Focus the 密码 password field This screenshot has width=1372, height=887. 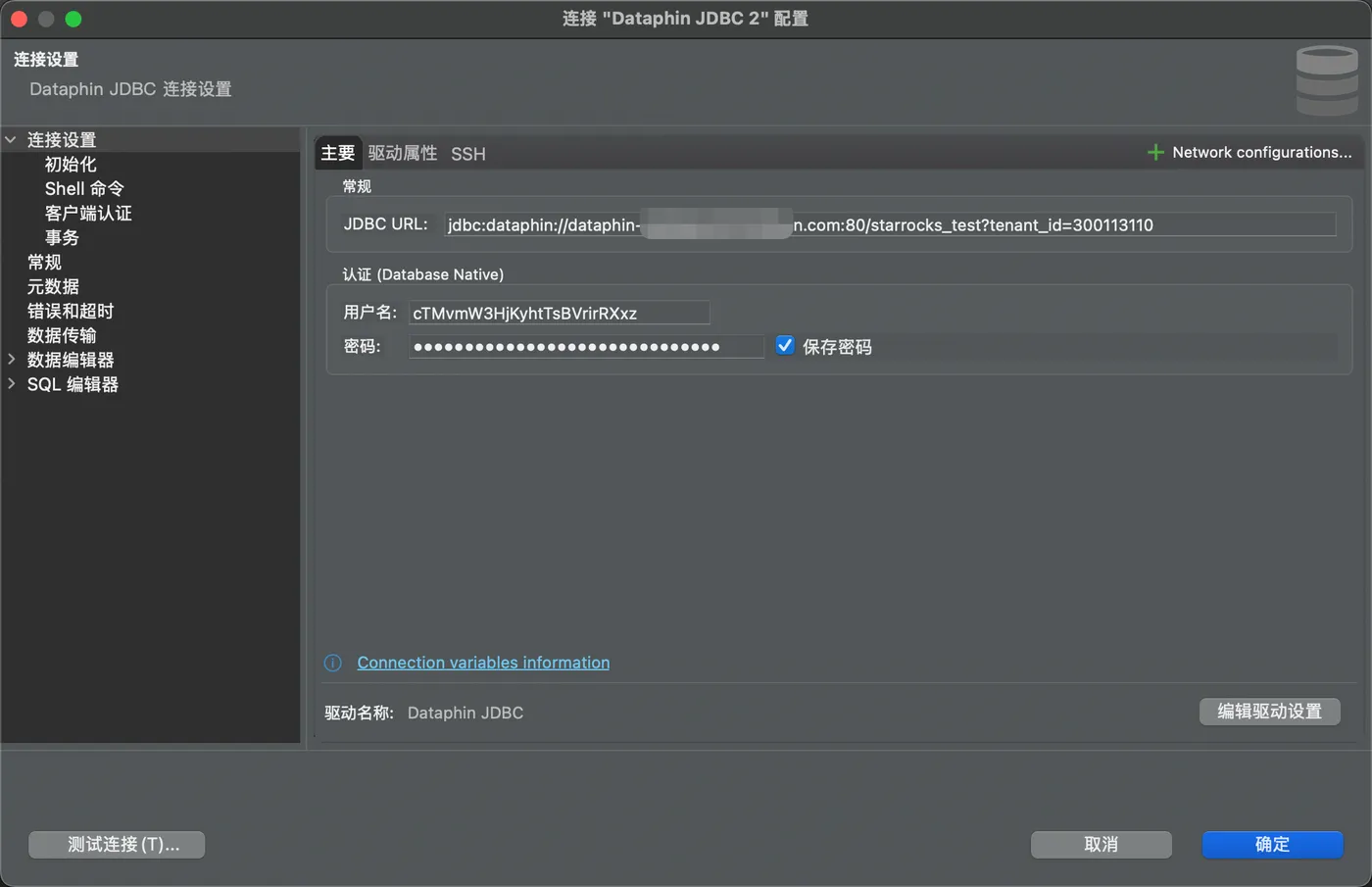(586, 346)
